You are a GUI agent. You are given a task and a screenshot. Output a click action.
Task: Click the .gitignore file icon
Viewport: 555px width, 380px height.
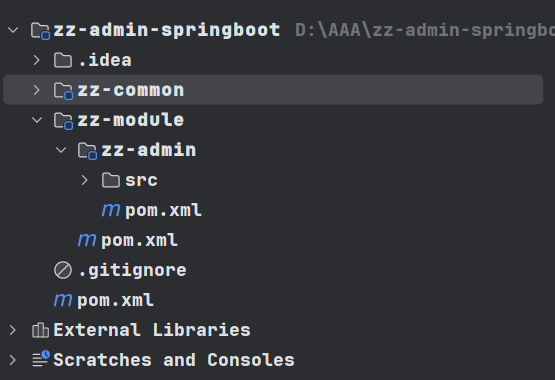pyautogui.click(x=63, y=270)
